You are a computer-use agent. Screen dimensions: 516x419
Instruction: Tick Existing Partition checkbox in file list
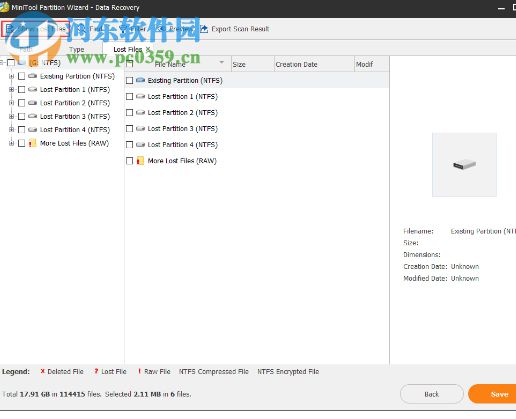pyautogui.click(x=130, y=80)
